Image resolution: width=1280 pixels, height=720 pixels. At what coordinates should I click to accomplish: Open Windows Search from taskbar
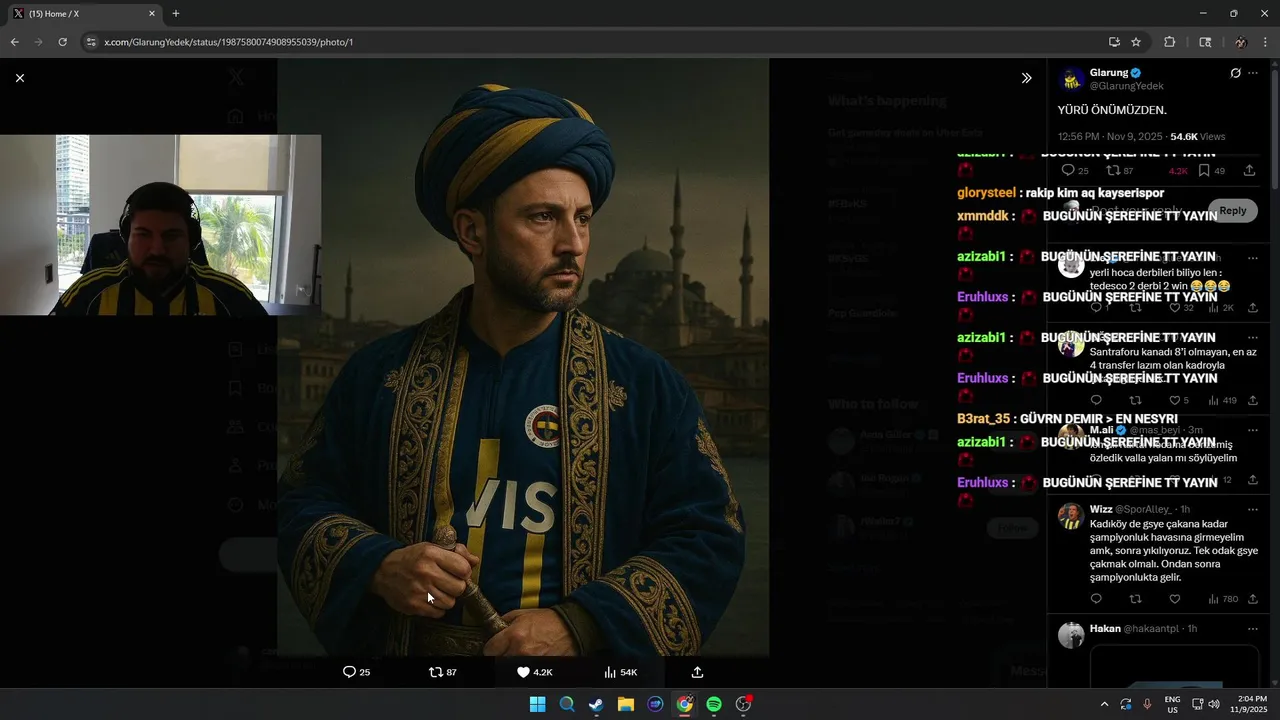(567, 704)
